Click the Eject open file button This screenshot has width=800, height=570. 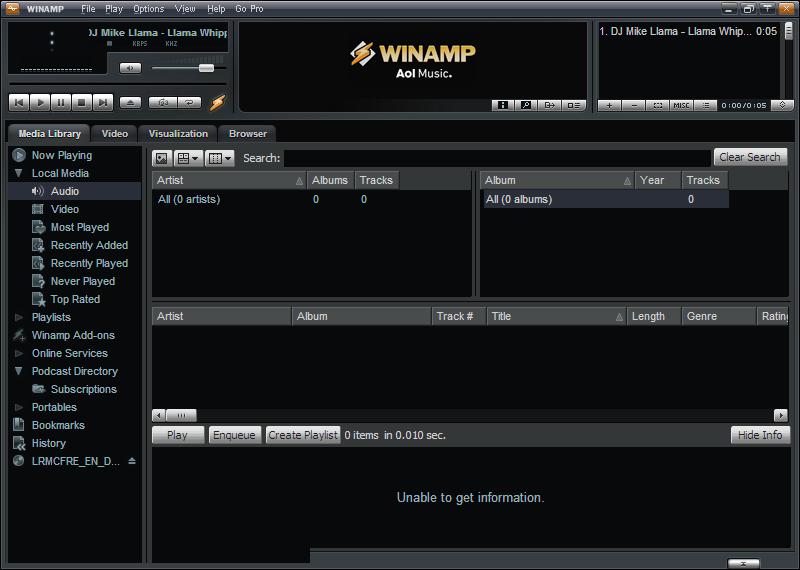130,102
